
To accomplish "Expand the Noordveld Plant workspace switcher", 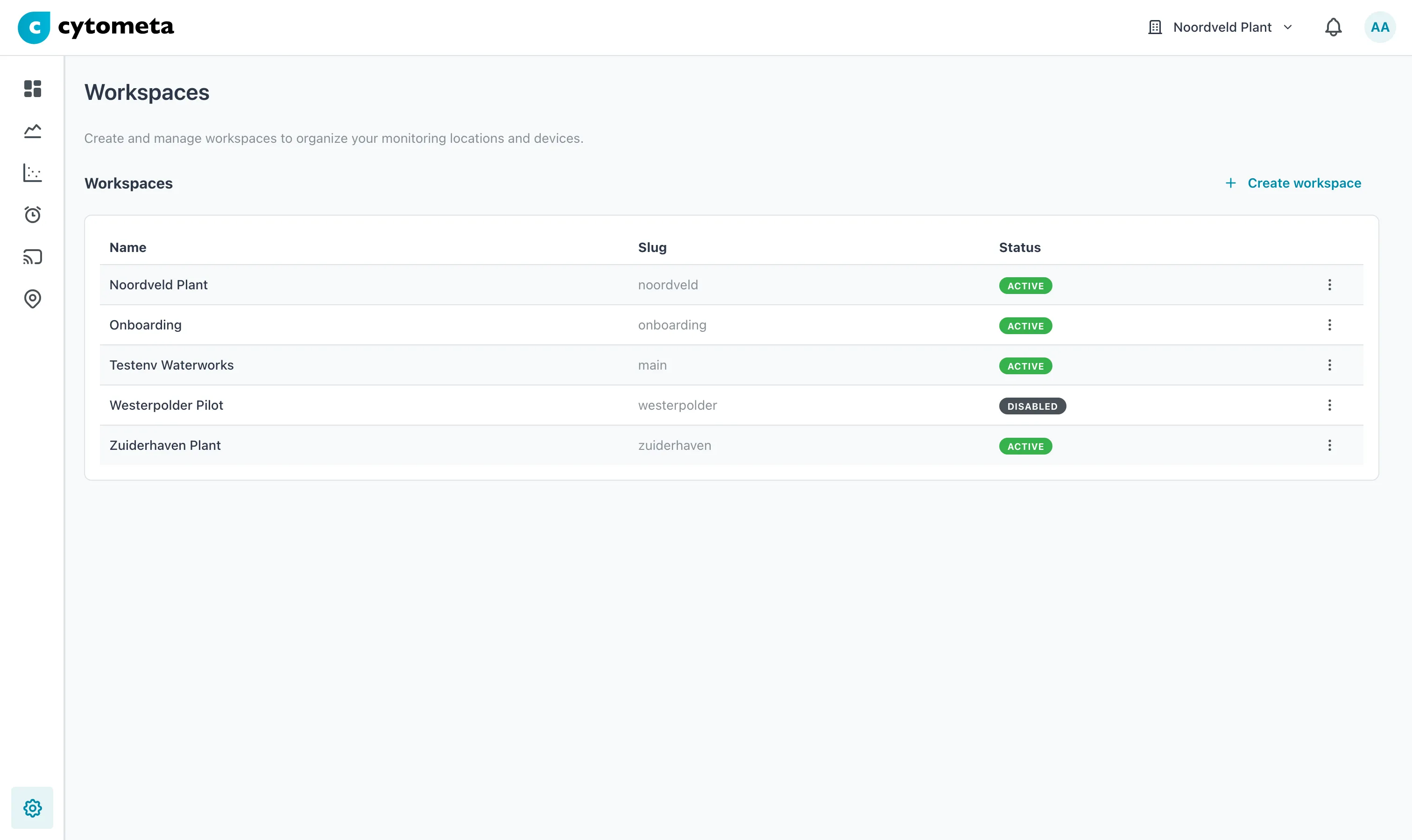I will pos(1221,27).
